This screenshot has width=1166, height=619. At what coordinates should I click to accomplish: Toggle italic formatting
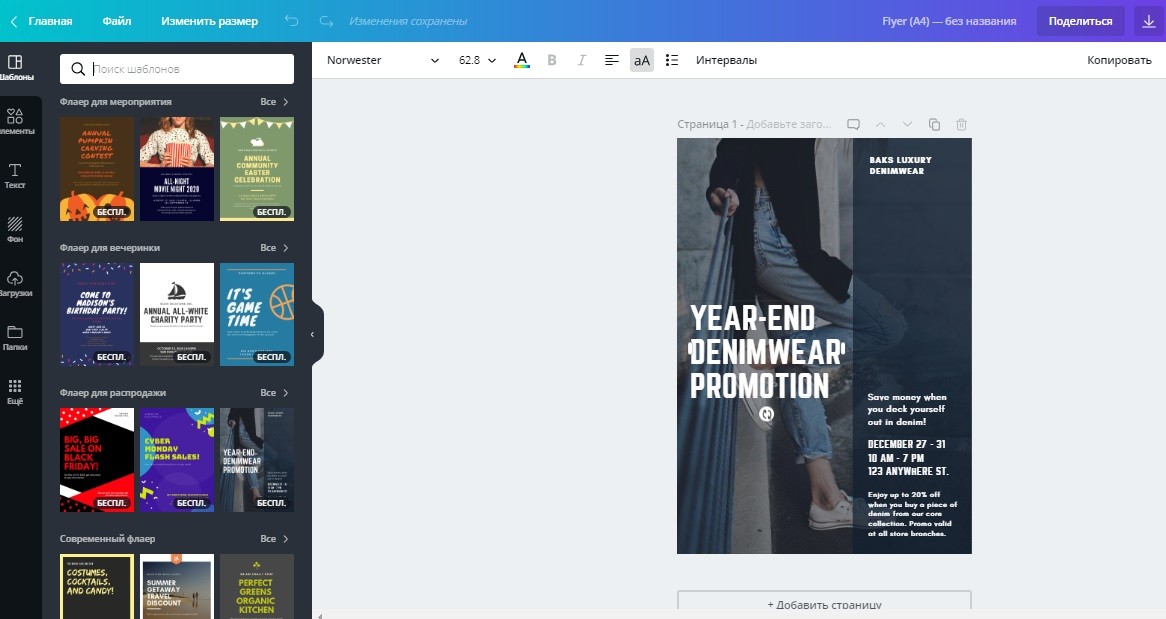pyautogui.click(x=582, y=60)
